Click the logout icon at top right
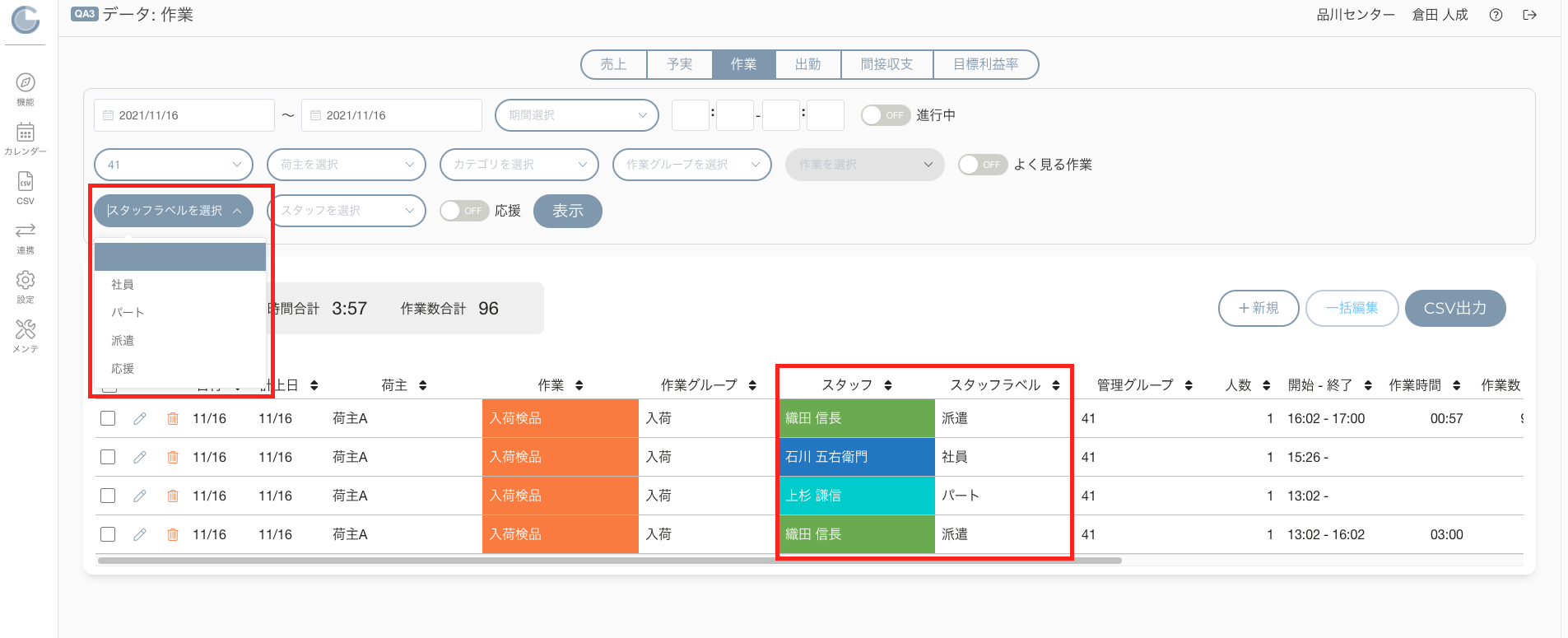1568x638 pixels. 1529,15
